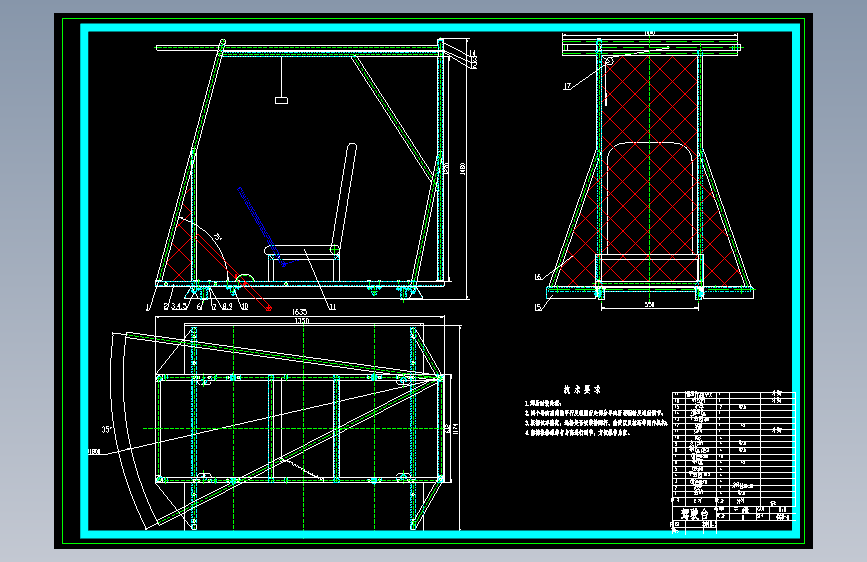
Task: Click part callout number '11'
Action: tap(332, 307)
